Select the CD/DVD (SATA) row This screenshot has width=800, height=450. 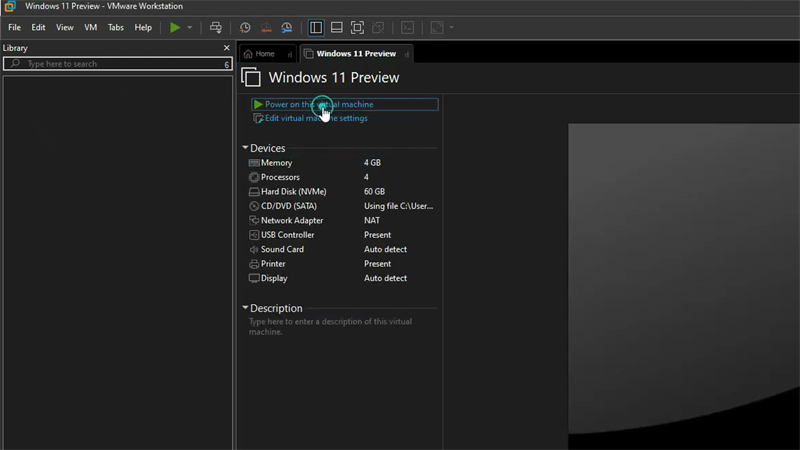coord(341,206)
